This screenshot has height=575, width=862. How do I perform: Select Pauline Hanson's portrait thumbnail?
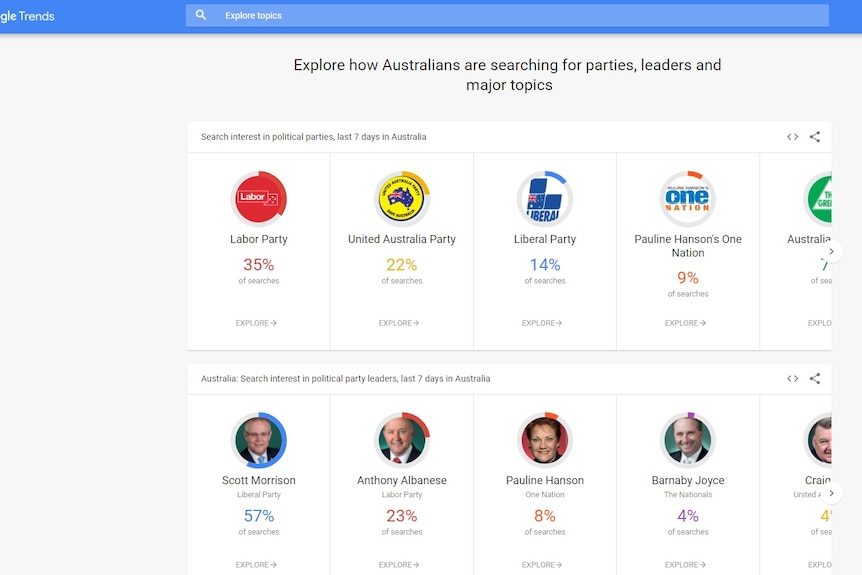coord(545,440)
